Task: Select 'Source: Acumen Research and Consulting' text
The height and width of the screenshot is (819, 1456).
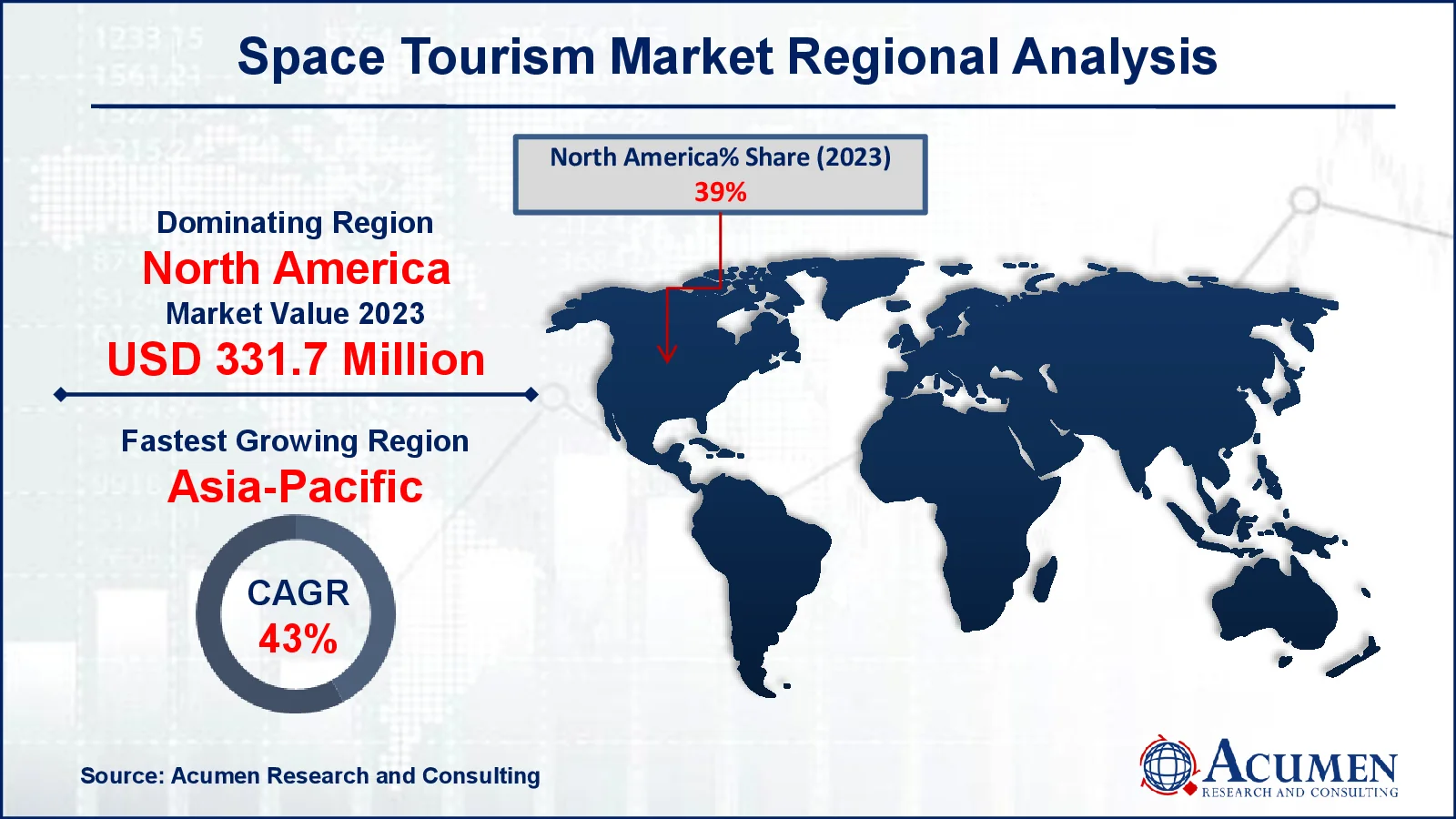Action: click(x=310, y=776)
